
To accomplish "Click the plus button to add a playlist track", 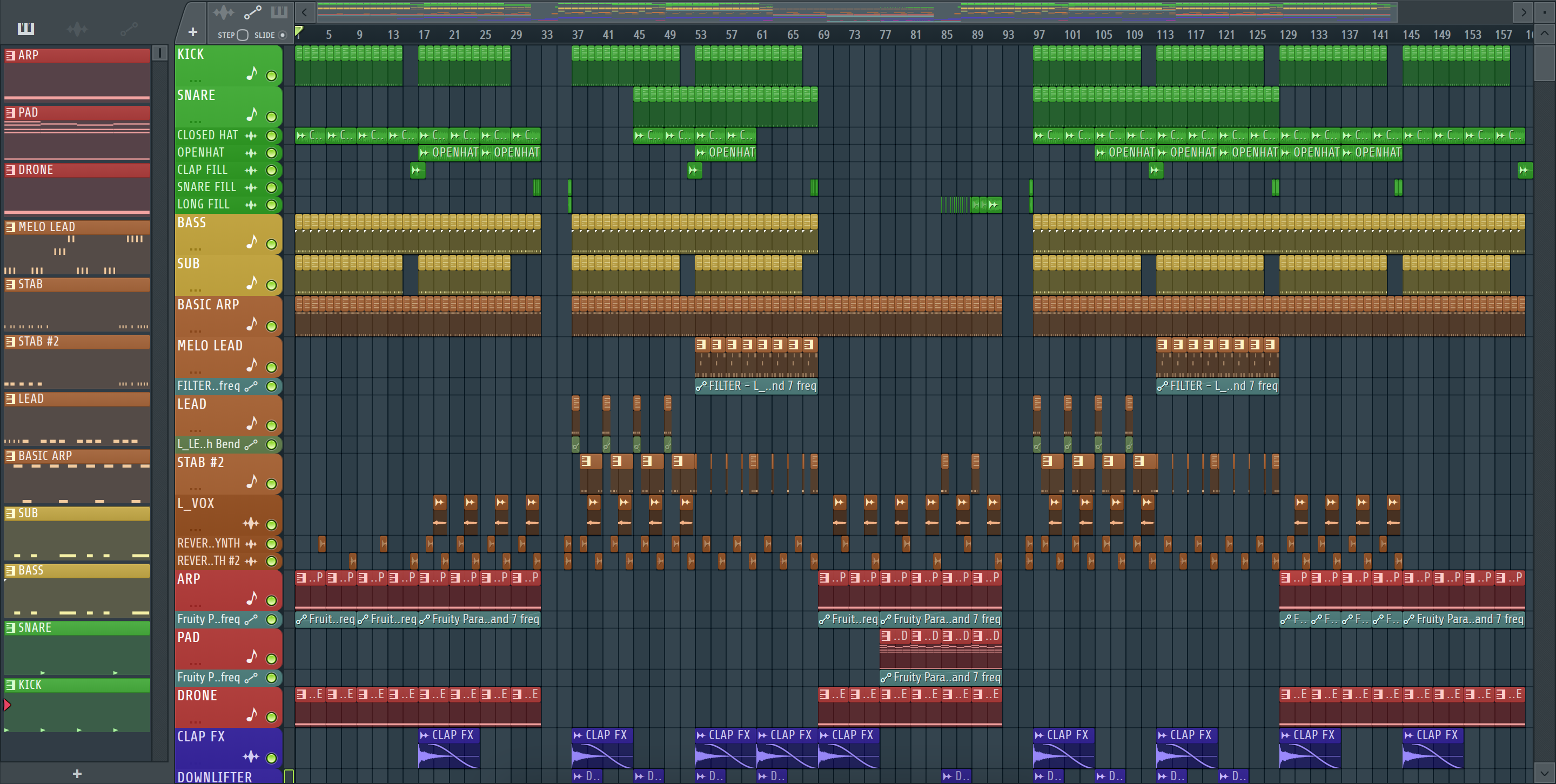I will coord(193,32).
